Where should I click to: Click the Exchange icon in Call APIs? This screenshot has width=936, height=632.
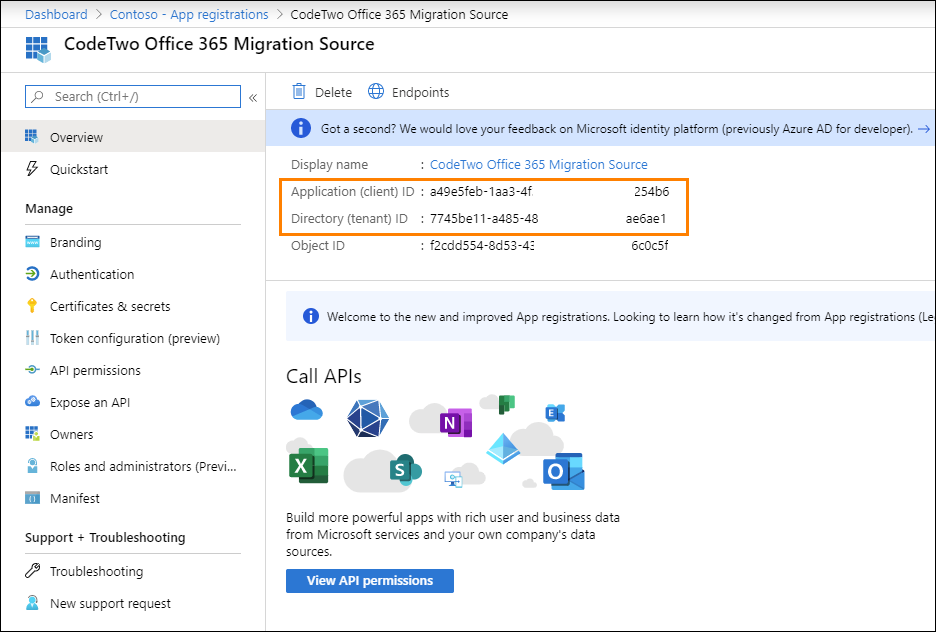(555, 412)
